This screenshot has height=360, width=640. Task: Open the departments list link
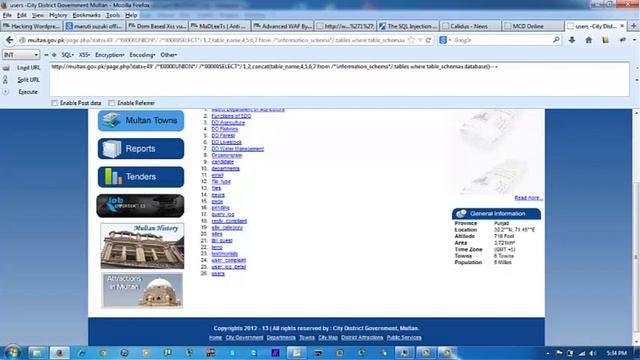click(225, 168)
